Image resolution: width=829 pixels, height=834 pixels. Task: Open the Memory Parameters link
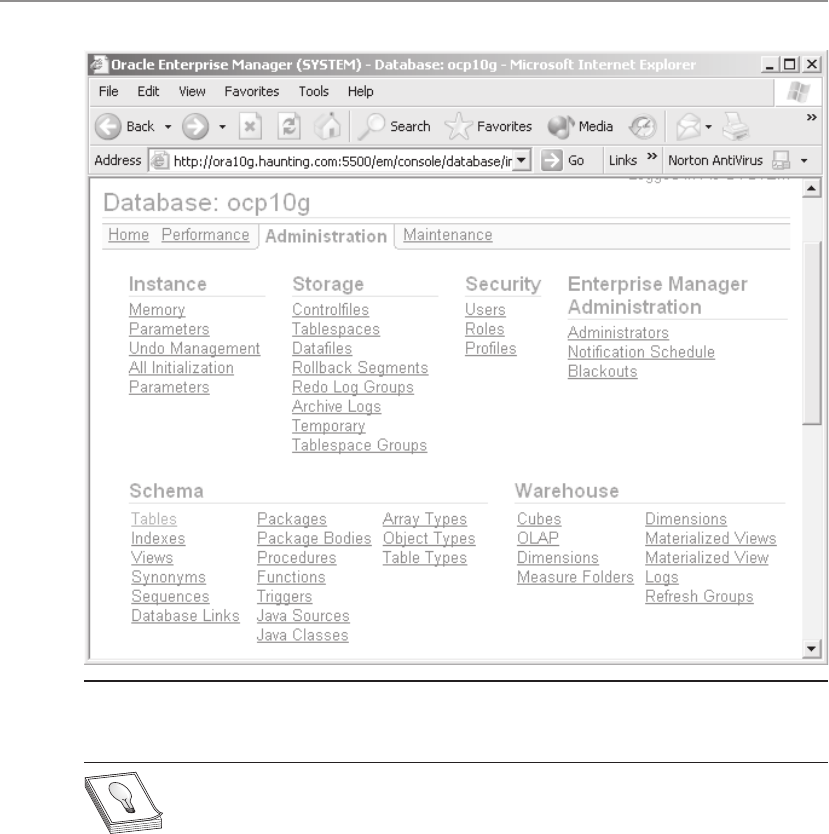click(x=169, y=319)
